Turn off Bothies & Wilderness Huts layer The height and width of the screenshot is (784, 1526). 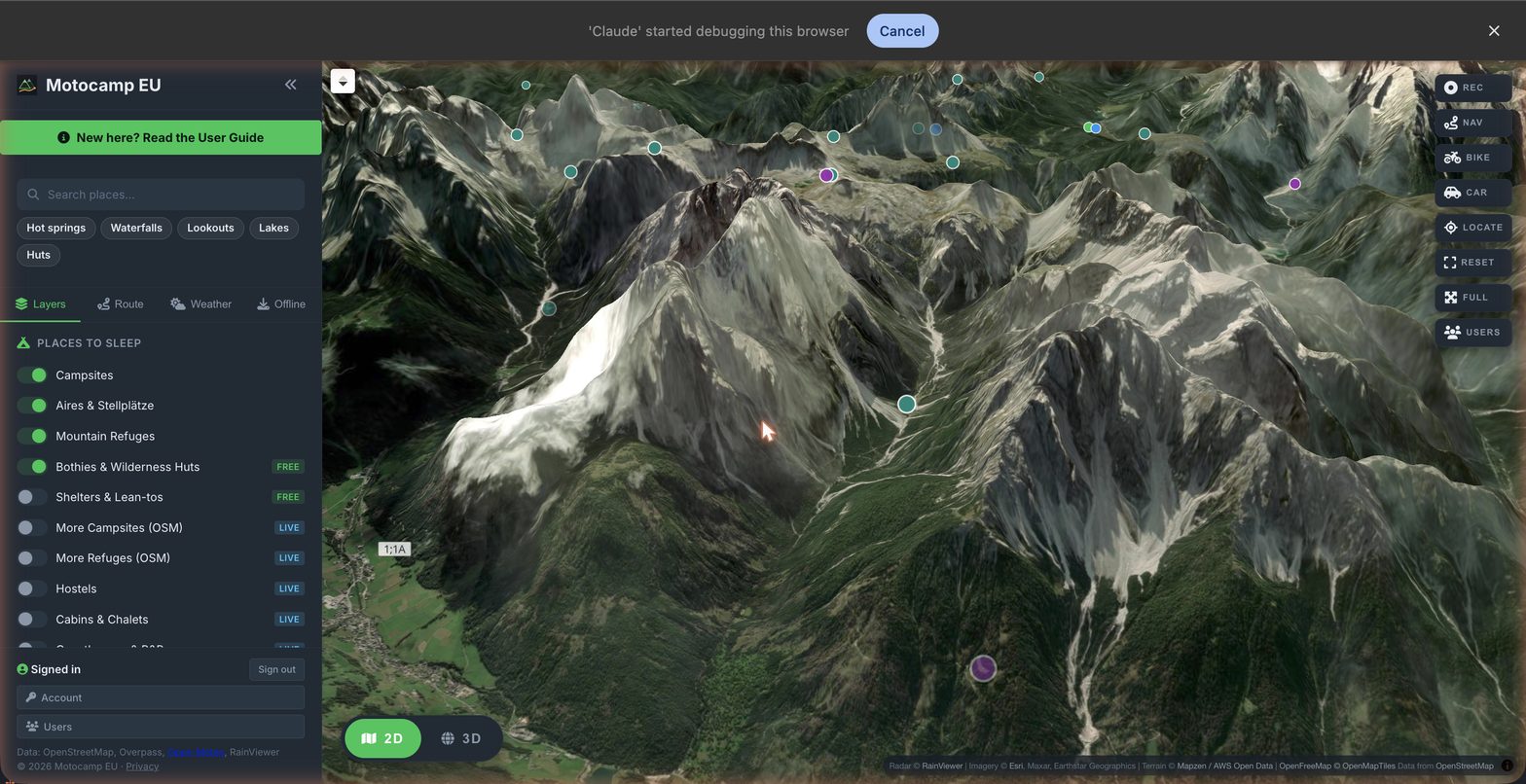coord(32,467)
